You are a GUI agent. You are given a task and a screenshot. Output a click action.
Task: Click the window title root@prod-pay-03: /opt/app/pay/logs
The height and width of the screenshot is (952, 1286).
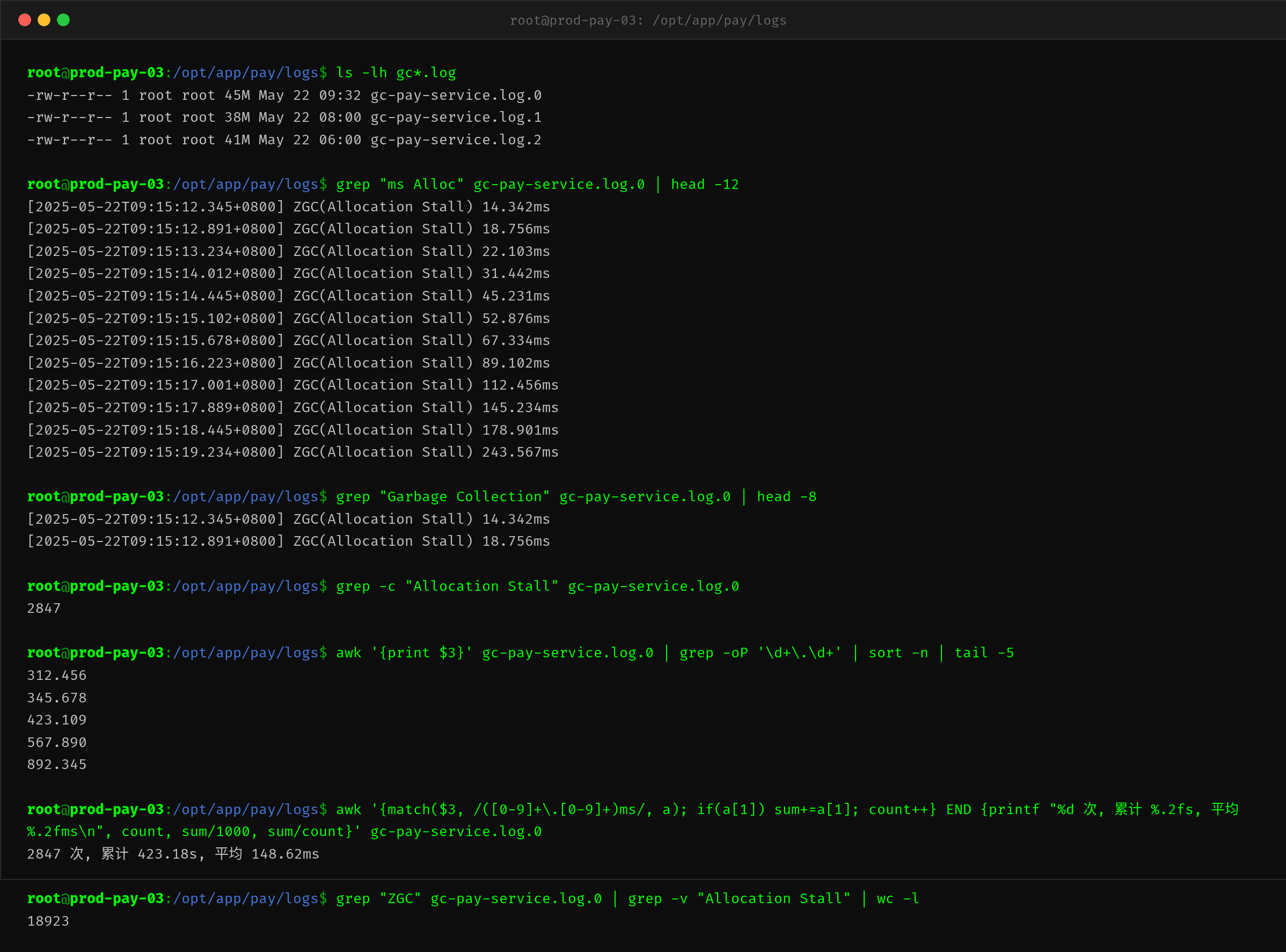[x=648, y=21]
